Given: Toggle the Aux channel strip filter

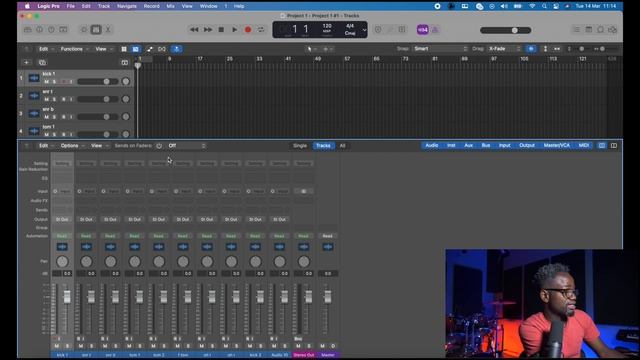Looking at the screenshot, I should click(x=469, y=145).
